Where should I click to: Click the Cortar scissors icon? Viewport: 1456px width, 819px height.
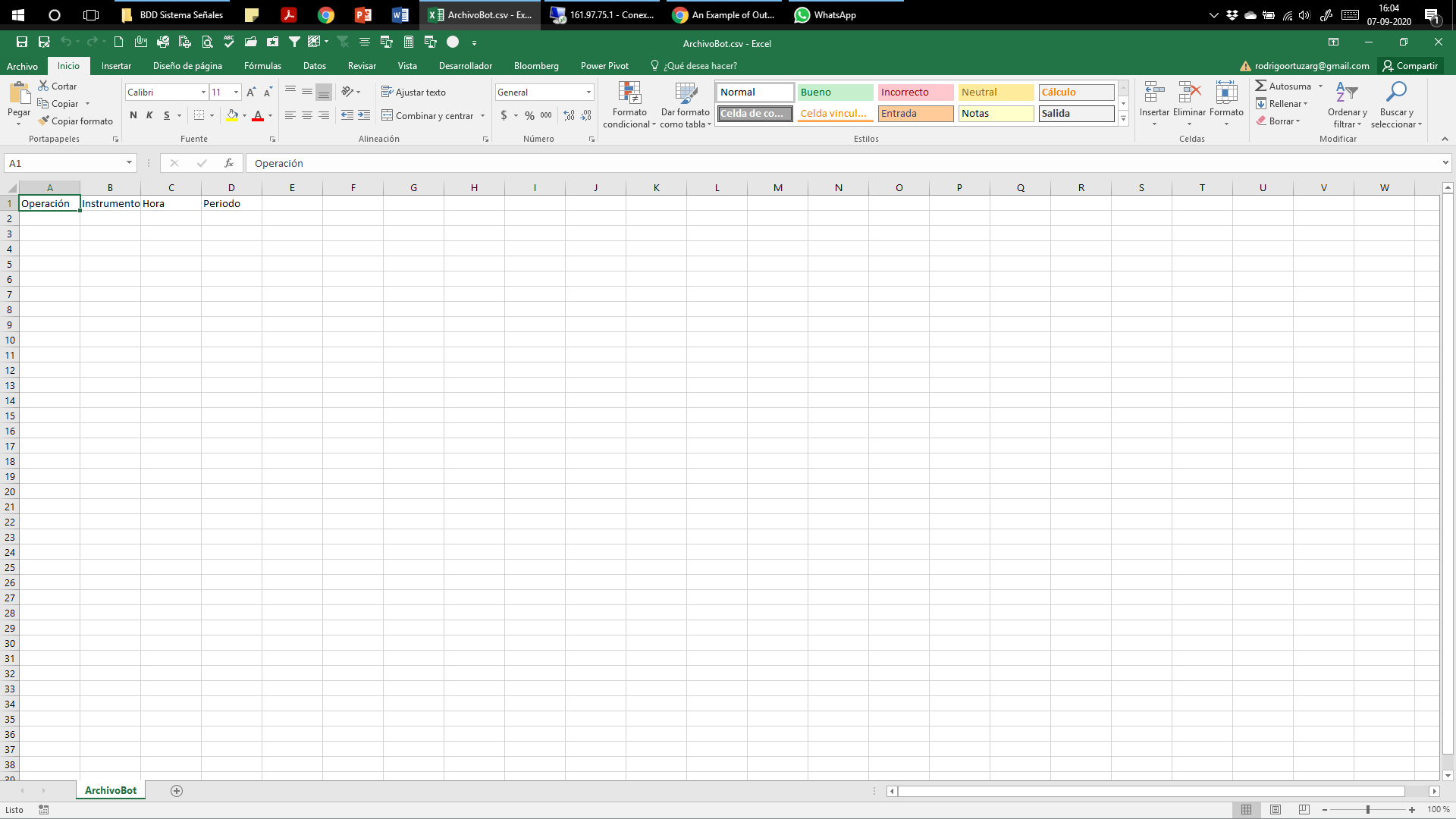(44, 86)
